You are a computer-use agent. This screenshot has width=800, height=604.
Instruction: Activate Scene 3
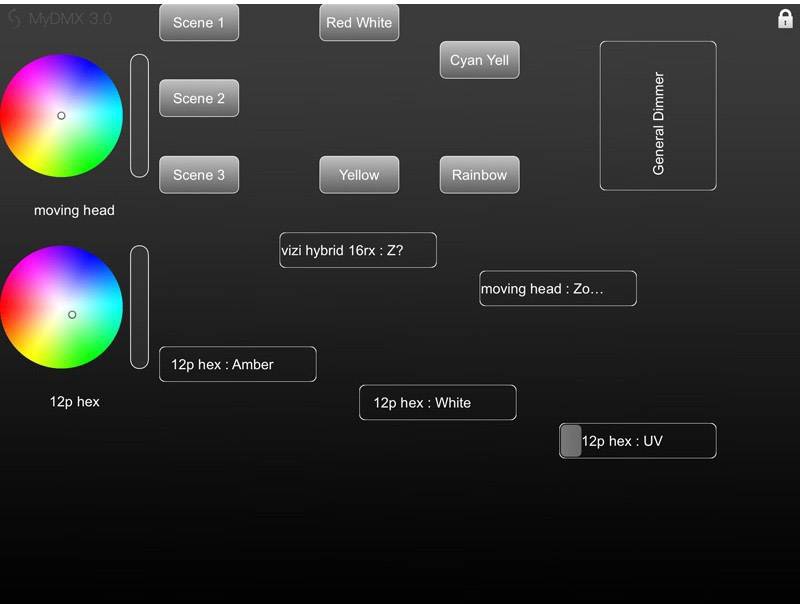[199, 174]
